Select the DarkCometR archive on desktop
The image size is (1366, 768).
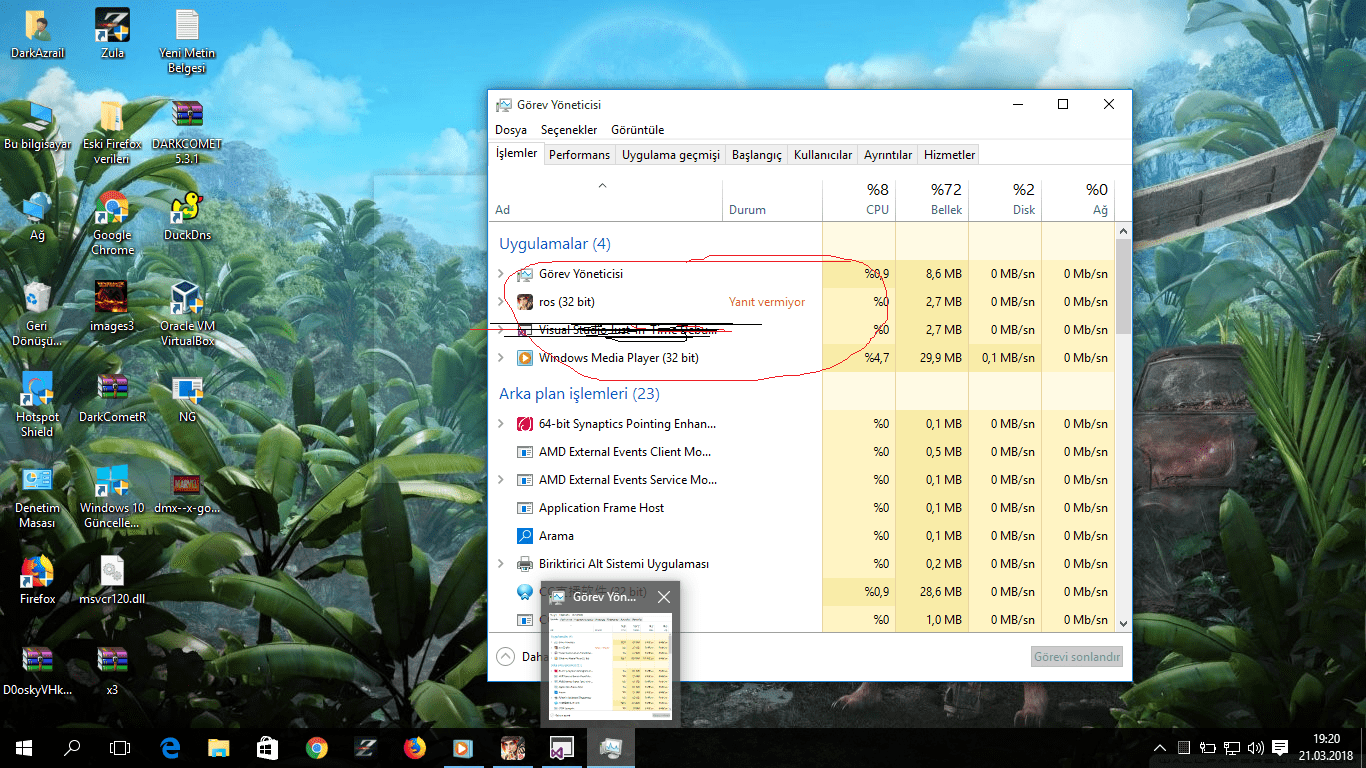coord(112,398)
